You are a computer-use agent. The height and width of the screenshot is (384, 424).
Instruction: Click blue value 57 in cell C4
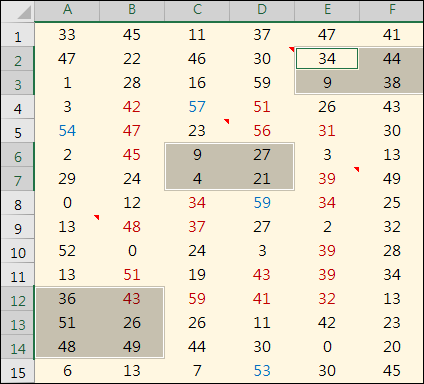(x=197, y=107)
